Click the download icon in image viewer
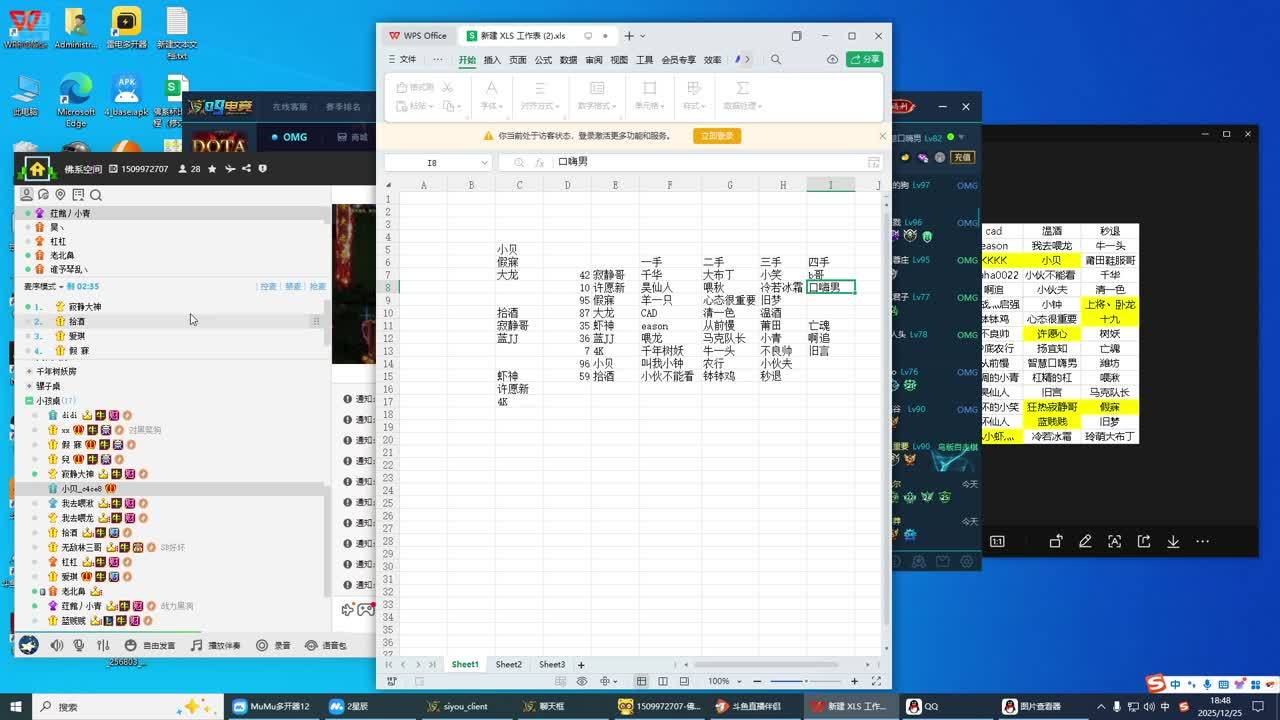The height and width of the screenshot is (720, 1280). tap(1173, 541)
